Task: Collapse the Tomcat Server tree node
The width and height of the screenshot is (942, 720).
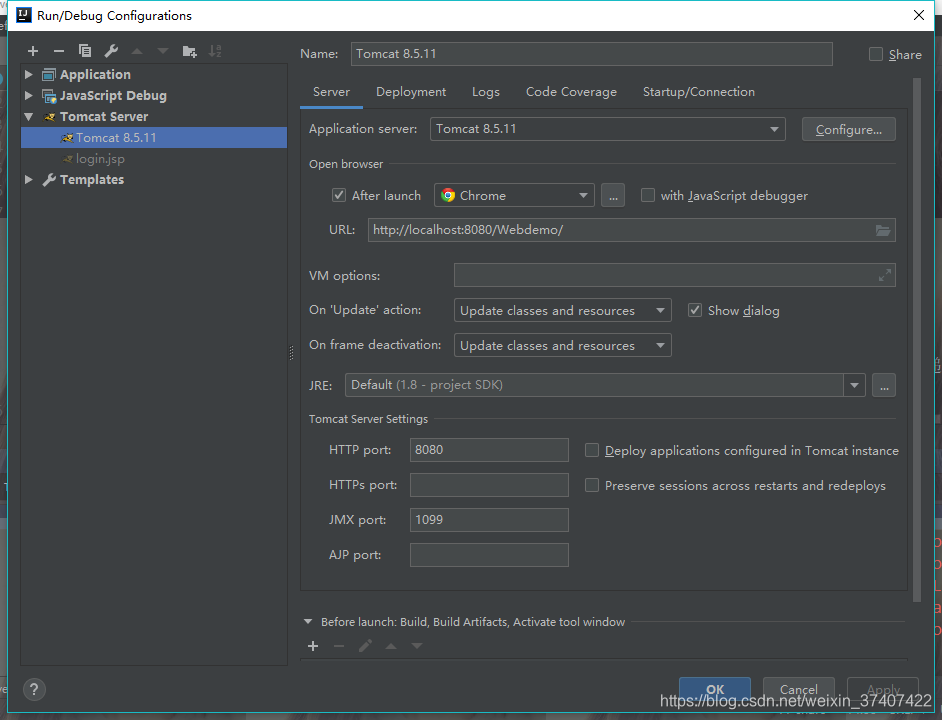Action: click(28, 117)
